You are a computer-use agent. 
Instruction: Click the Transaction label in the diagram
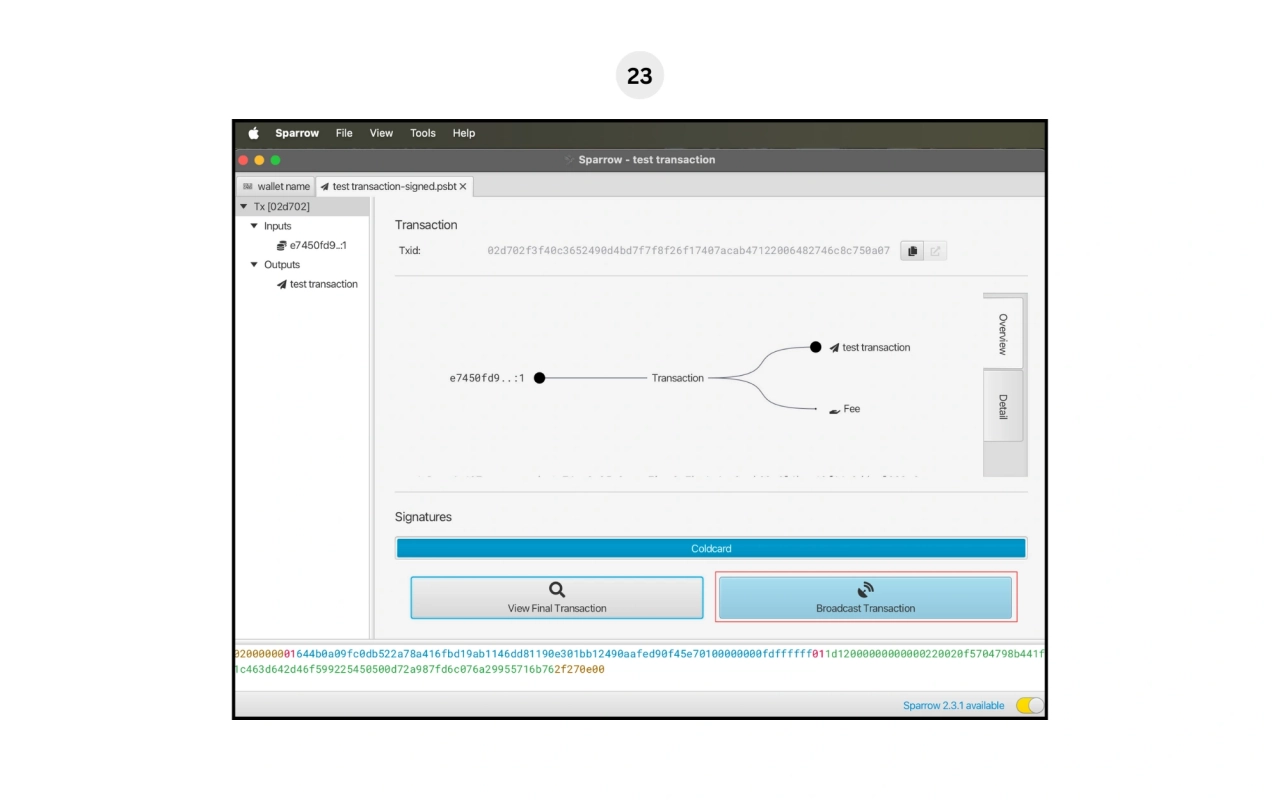[678, 378]
